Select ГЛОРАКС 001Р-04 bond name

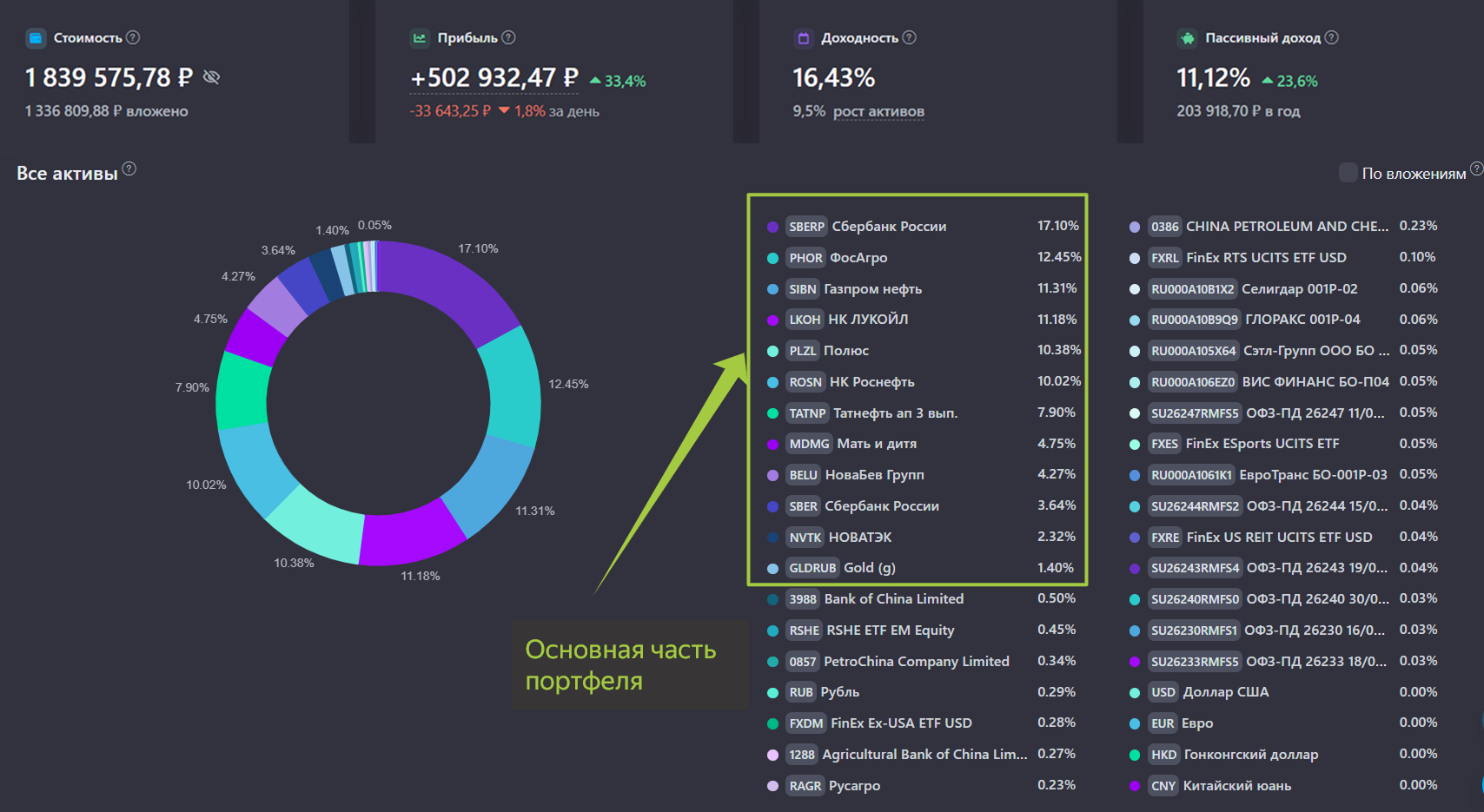coord(1303,320)
